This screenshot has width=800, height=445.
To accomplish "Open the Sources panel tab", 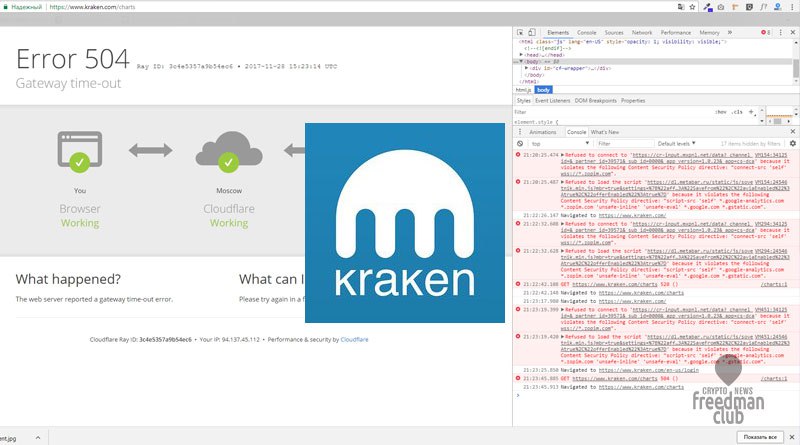I will pos(614,32).
